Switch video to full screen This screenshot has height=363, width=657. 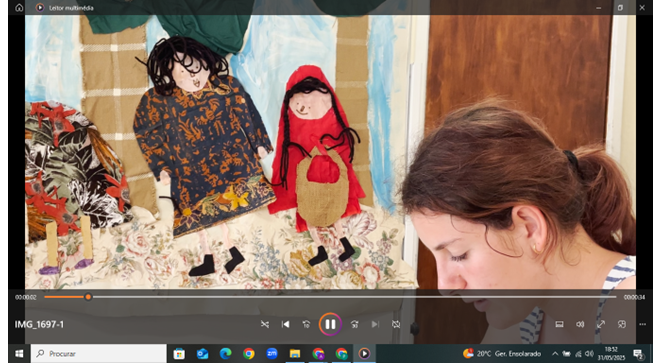click(601, 324)
